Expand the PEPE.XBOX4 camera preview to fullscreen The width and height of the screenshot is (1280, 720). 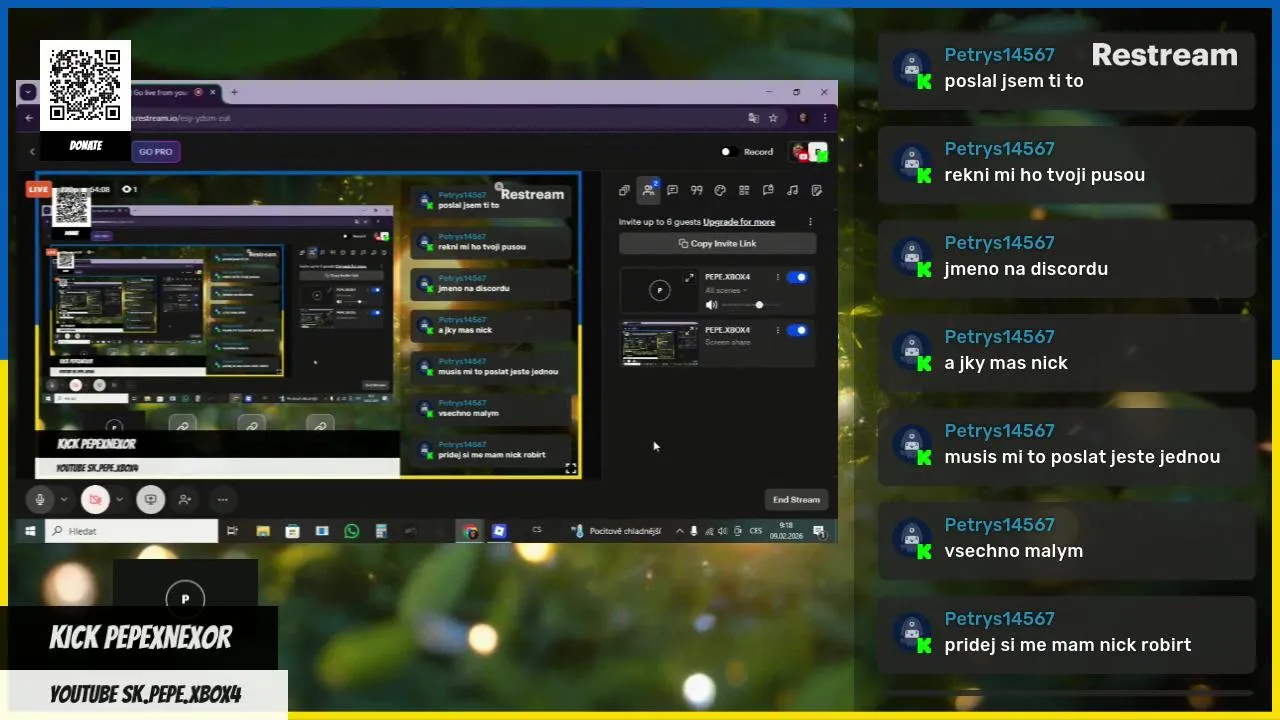coord(688,278)
